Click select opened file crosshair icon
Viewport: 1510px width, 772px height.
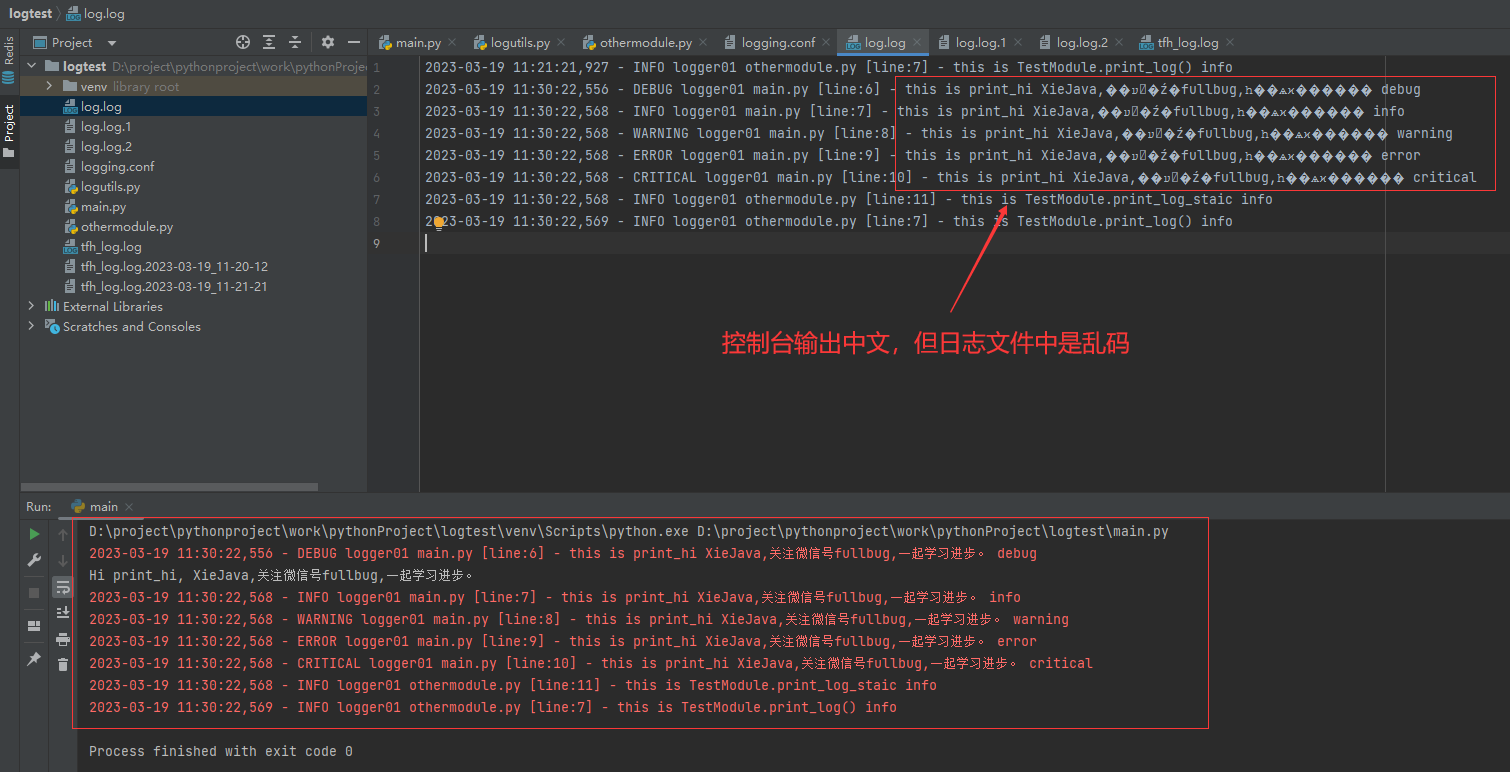(242, 42)
